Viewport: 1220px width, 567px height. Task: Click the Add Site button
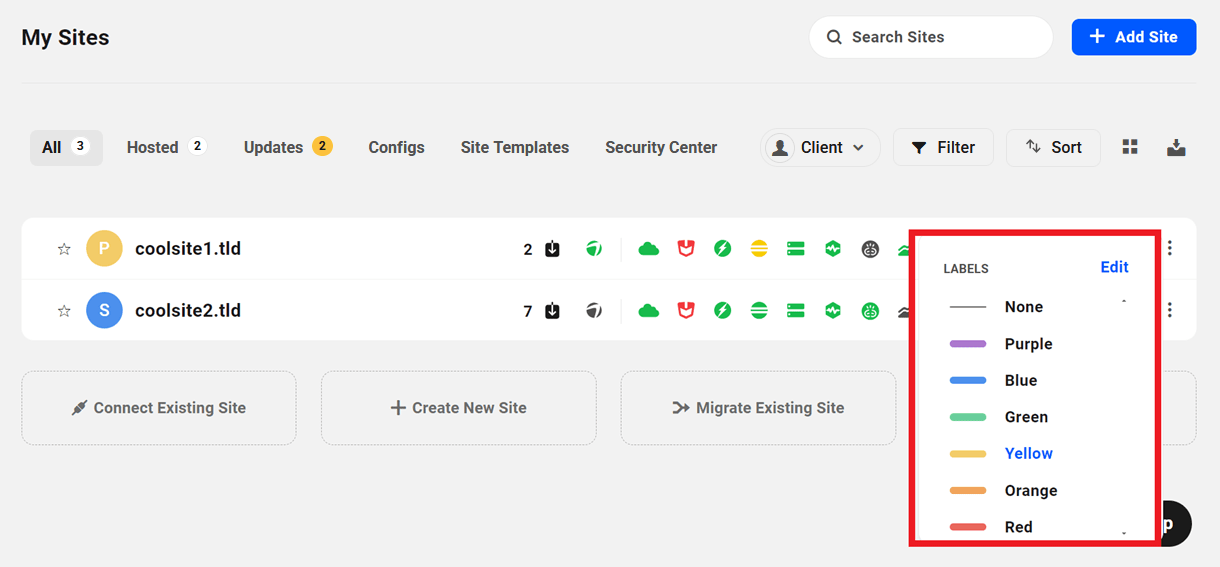pos(1133,37)
